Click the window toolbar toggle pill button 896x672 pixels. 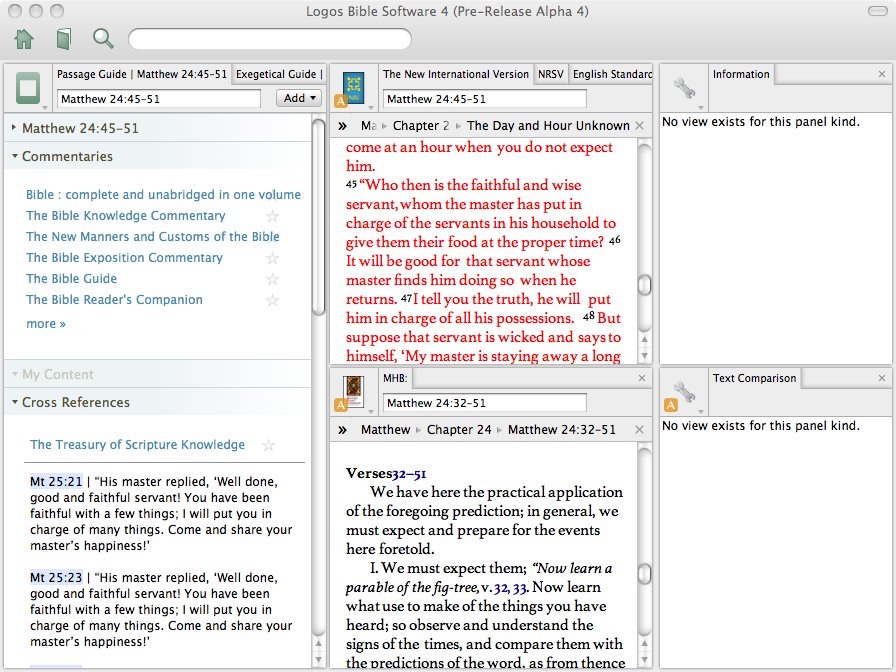tap(877, 11)
